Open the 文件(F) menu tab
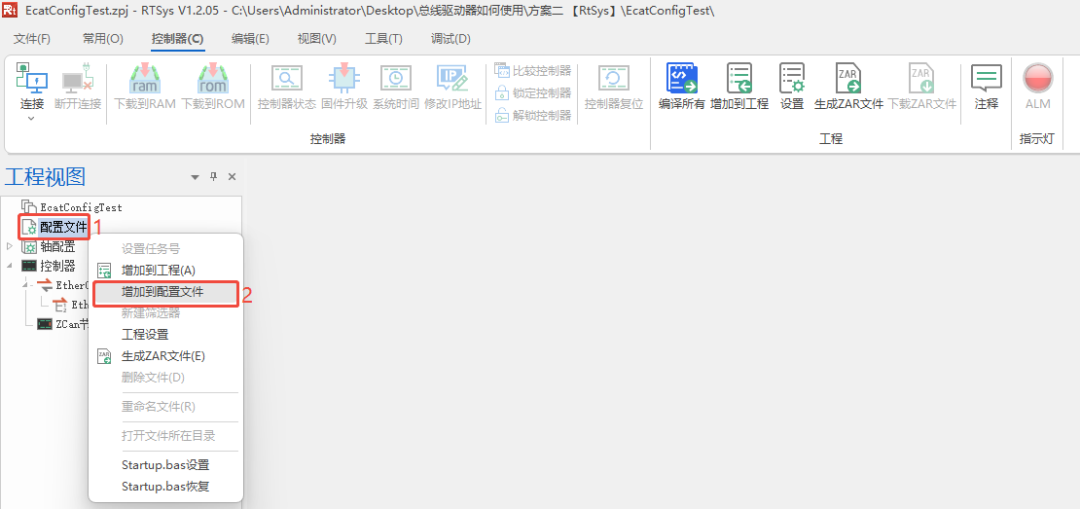The height and width of the screenshot is (509, 1080). 32,39
